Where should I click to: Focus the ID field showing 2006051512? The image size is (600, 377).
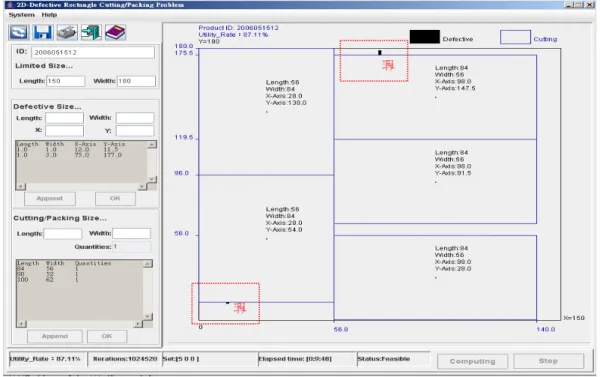(93, 52)
